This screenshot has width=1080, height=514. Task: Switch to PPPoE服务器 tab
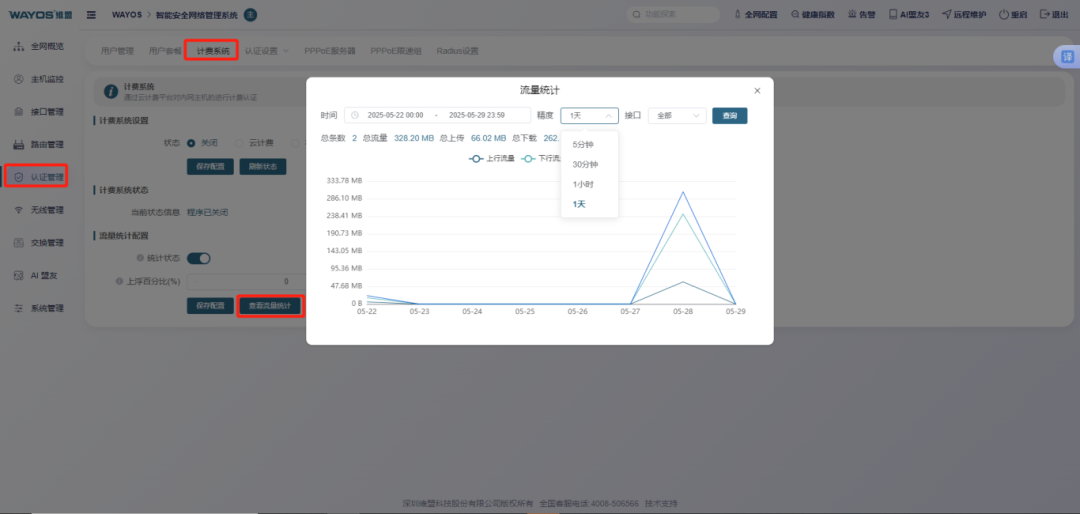330,51
